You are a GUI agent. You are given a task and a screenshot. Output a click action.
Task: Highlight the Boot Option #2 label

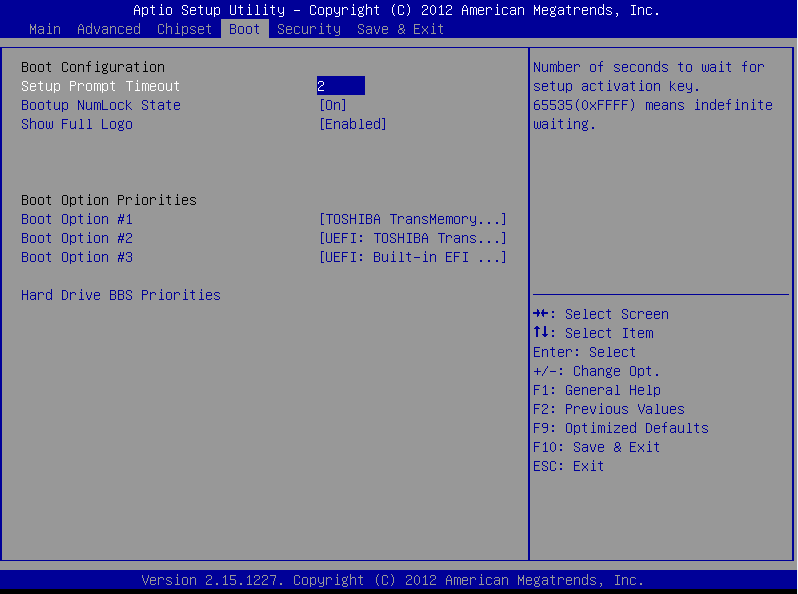pos(76,238)
